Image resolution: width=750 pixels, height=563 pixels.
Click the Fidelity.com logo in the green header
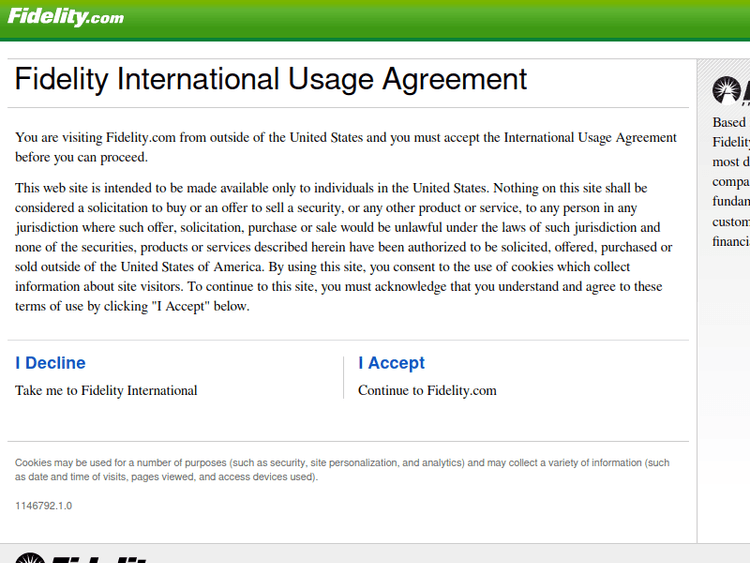(66, 17)
